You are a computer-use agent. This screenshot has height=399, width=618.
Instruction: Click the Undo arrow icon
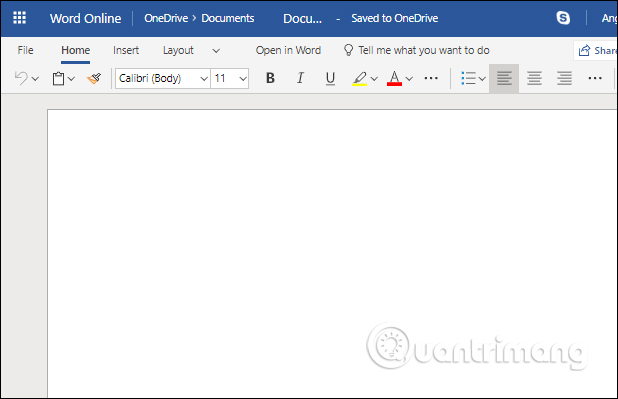click(21, 78)
